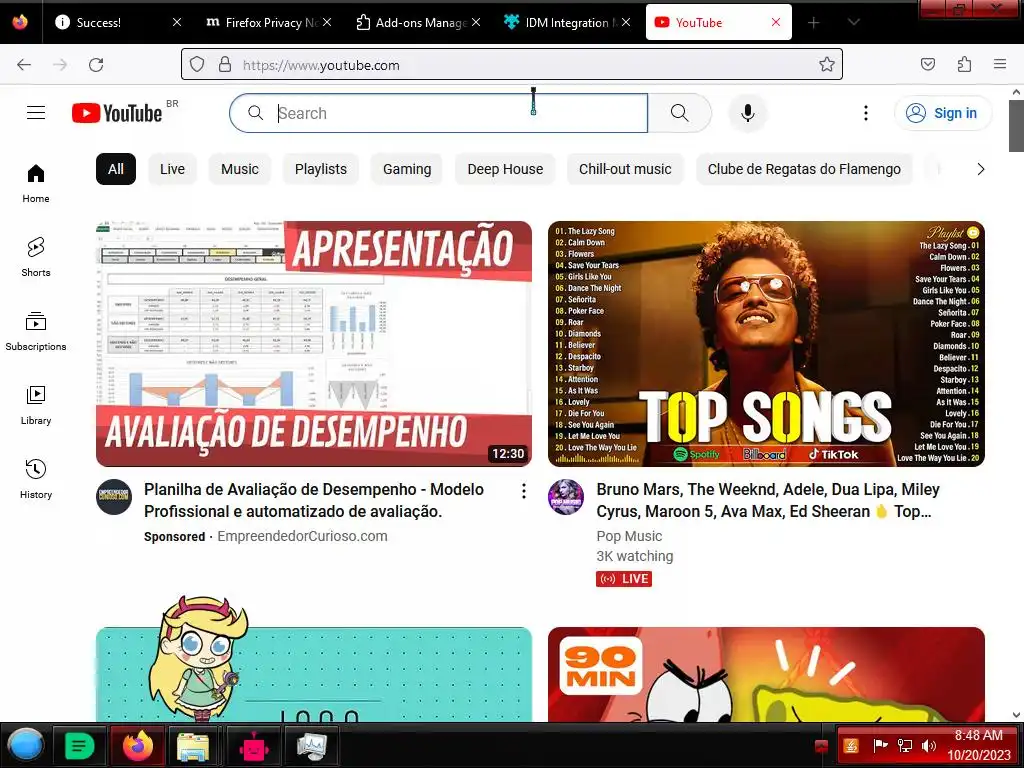
Task: Open a new Firefox tab
Action: tap(813, 23)
